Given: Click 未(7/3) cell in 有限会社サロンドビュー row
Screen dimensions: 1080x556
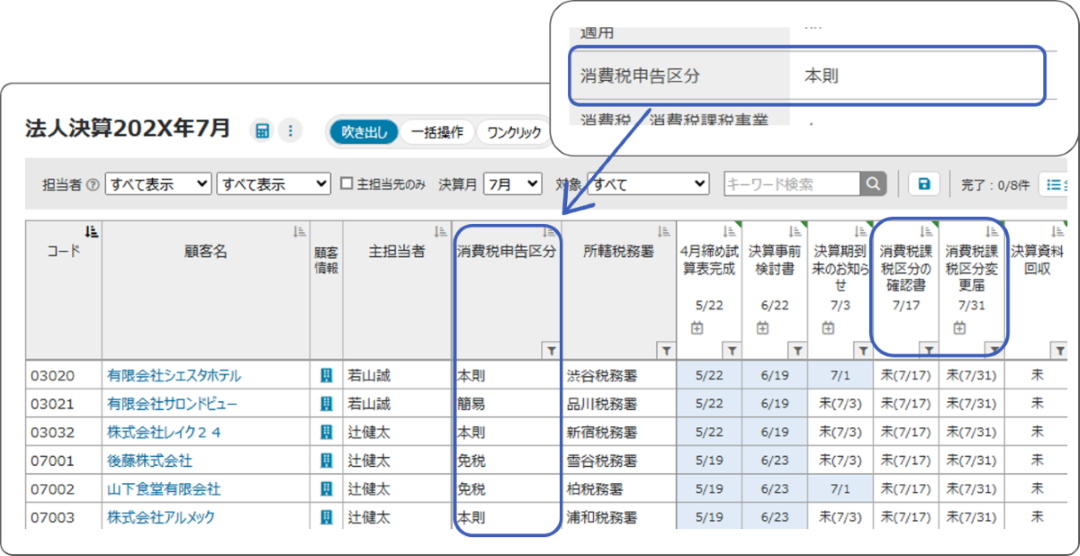Looking at the screenshot, I should (x=841, y=404).
